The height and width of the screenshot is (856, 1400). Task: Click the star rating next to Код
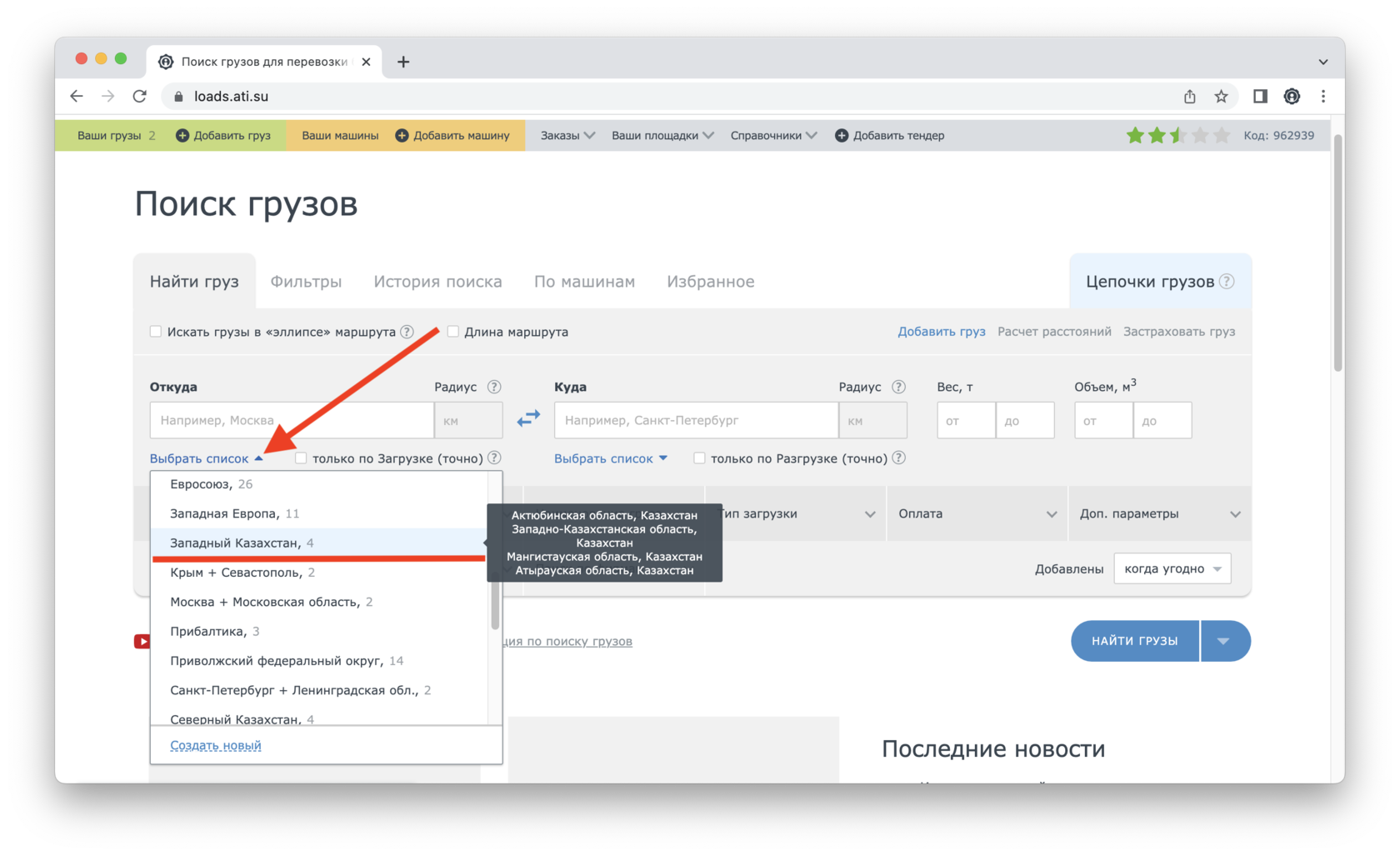pos(1177,135)
